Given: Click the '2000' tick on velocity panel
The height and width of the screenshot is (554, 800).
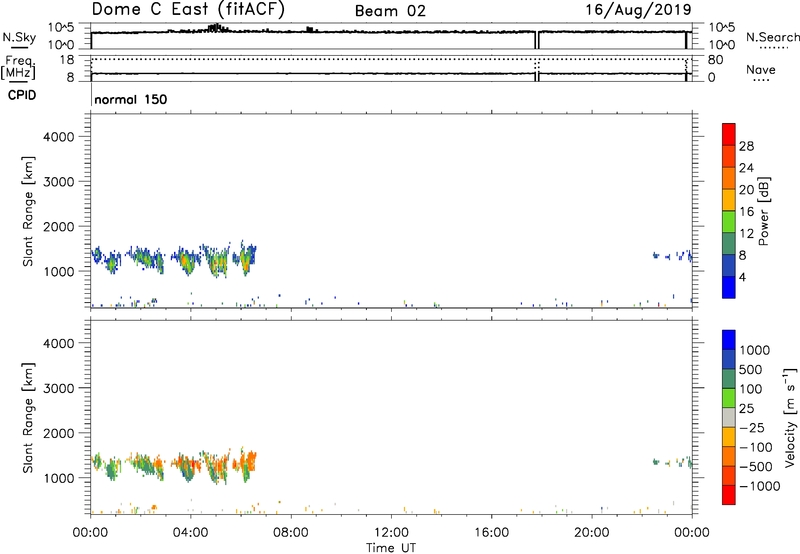Looking at the screenshot, I should [x=59, y=433].
